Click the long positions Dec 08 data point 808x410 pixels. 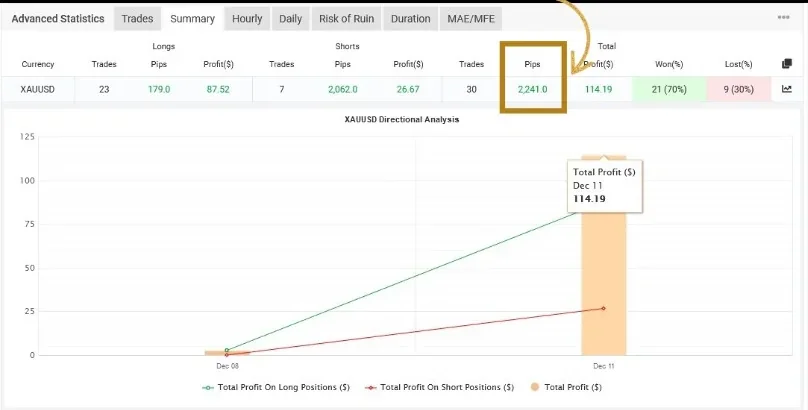(x=227, y=350)
